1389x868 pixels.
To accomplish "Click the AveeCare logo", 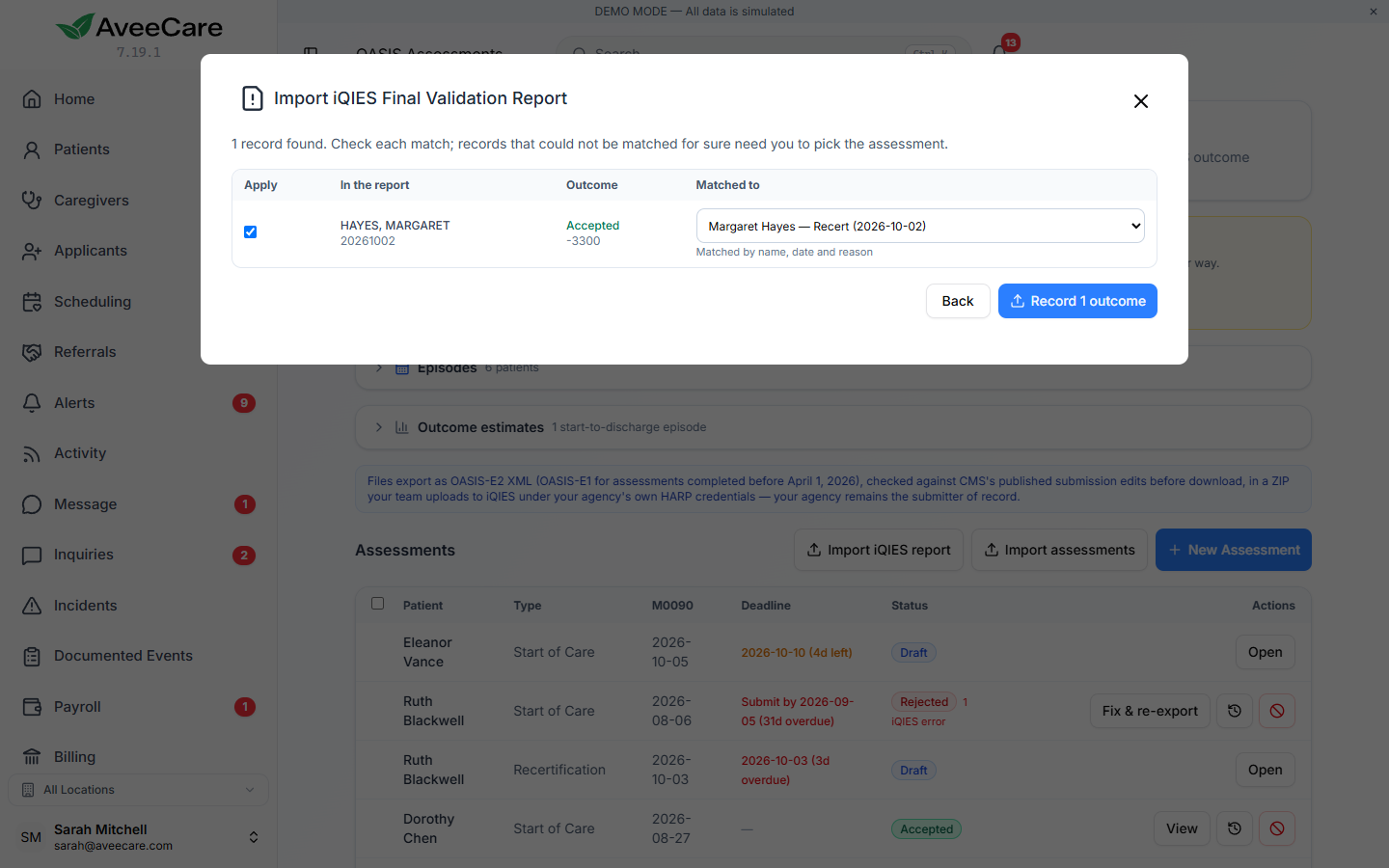I will (x=139, y=27).
